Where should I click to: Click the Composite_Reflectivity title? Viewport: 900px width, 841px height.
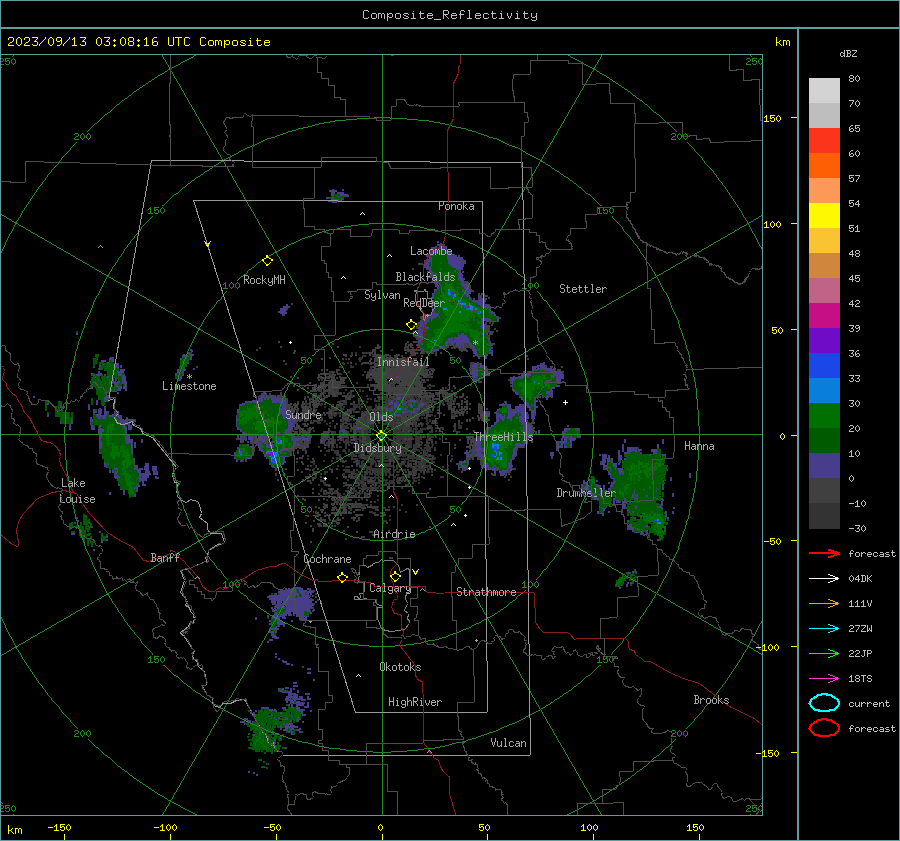click(x=450, y=15)
